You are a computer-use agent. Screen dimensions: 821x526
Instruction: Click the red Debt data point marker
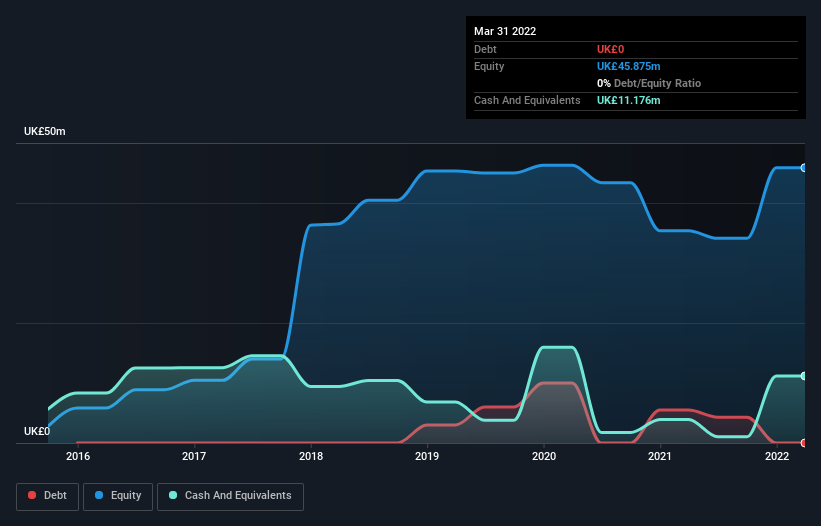click(804, 443)
